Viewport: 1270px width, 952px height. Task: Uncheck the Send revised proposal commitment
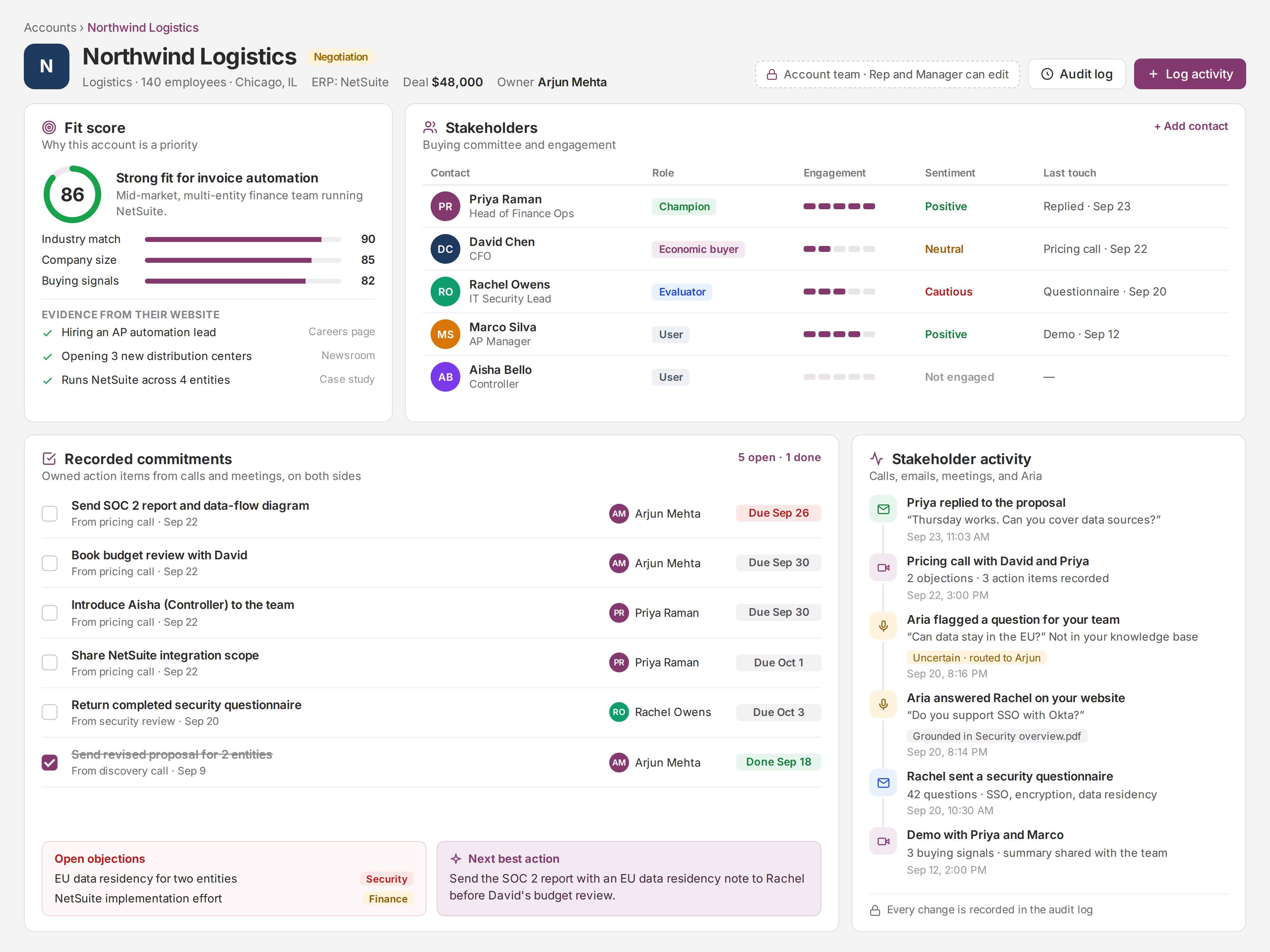click(x=50, y=762)
